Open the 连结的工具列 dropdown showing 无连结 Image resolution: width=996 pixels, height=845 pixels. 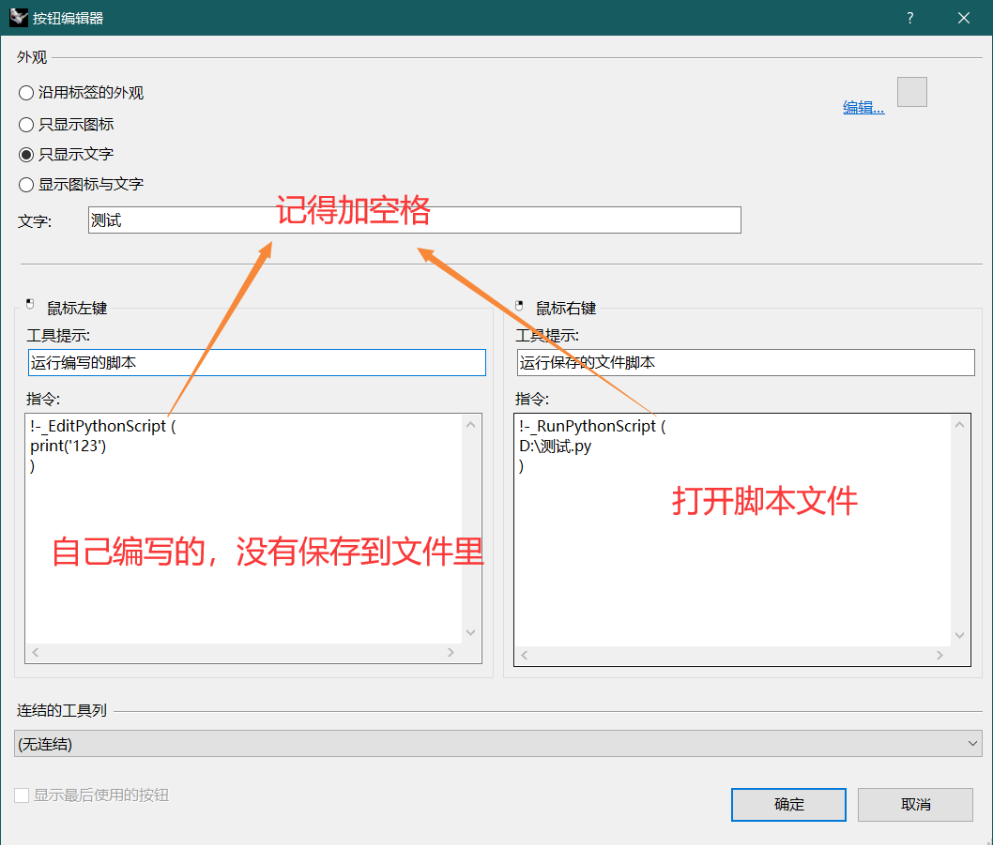click(x=972, y=743)
